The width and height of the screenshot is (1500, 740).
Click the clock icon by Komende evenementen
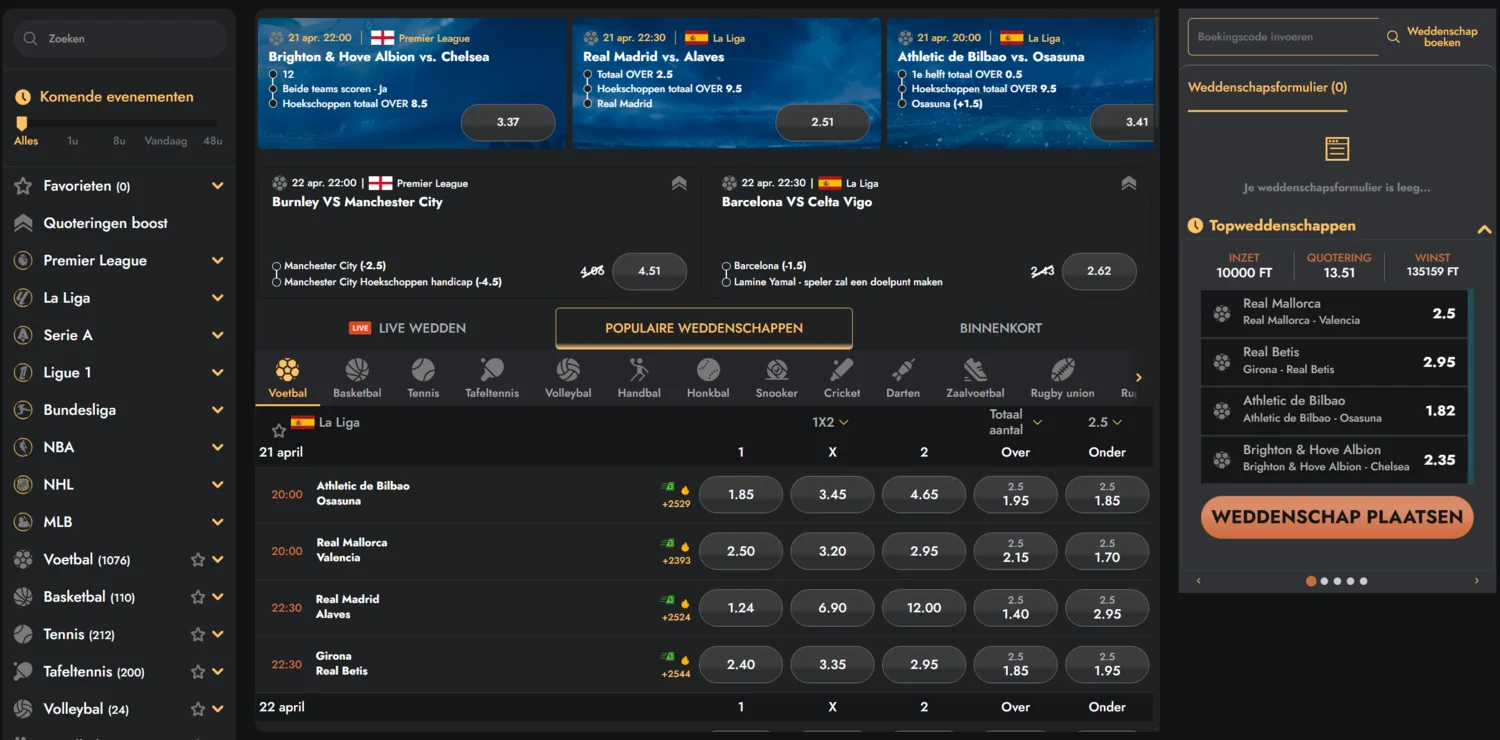(x=23, y=97)
